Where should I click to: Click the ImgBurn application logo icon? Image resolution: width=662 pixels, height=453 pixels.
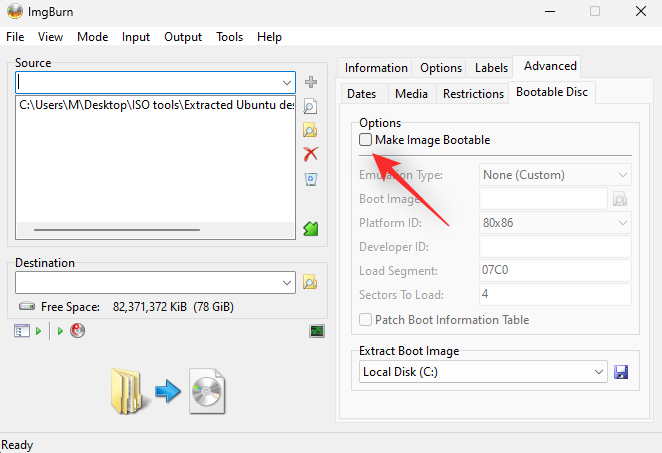(15, 11)
